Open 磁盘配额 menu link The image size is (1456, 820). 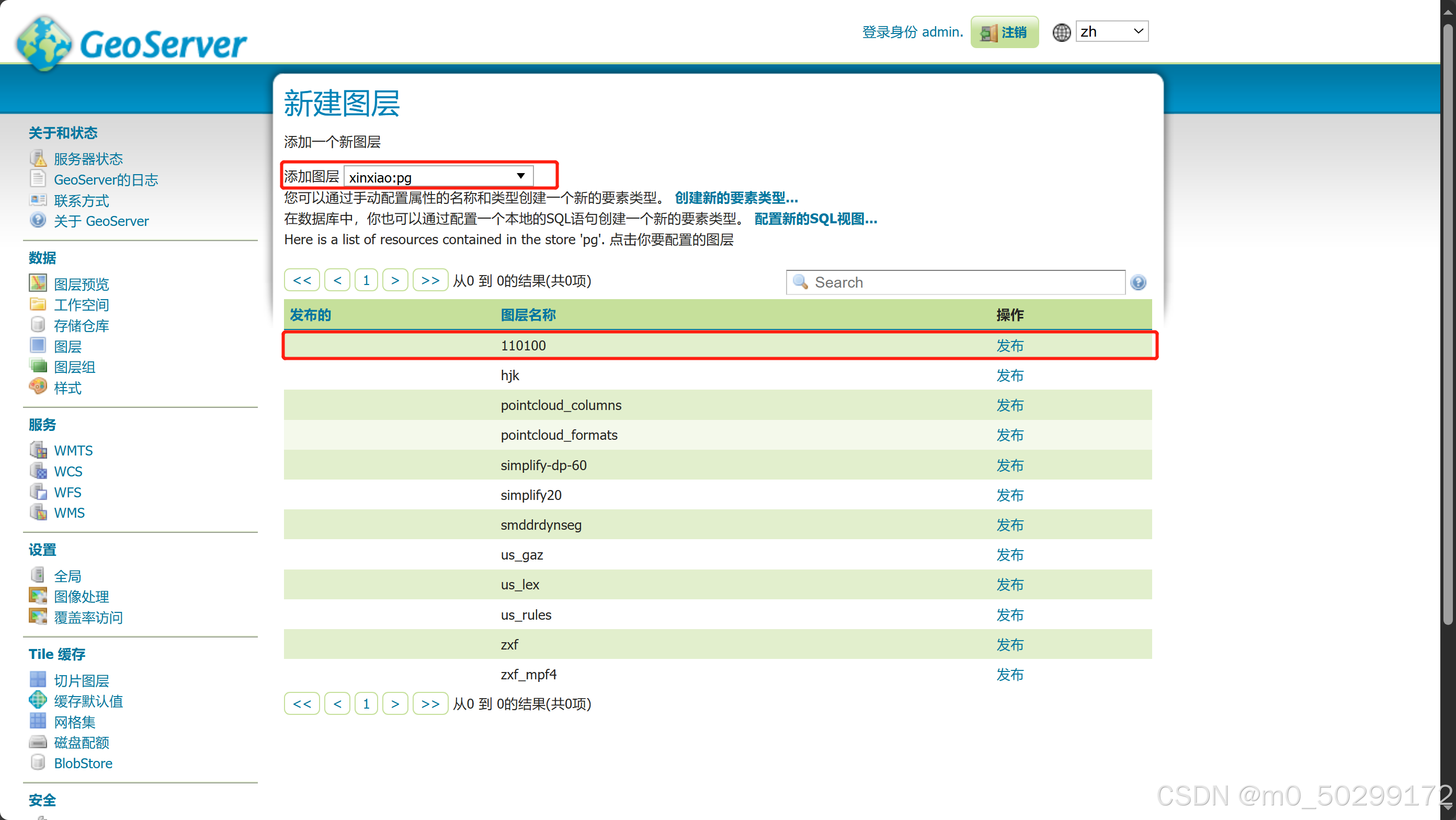(x=82, y=743)
